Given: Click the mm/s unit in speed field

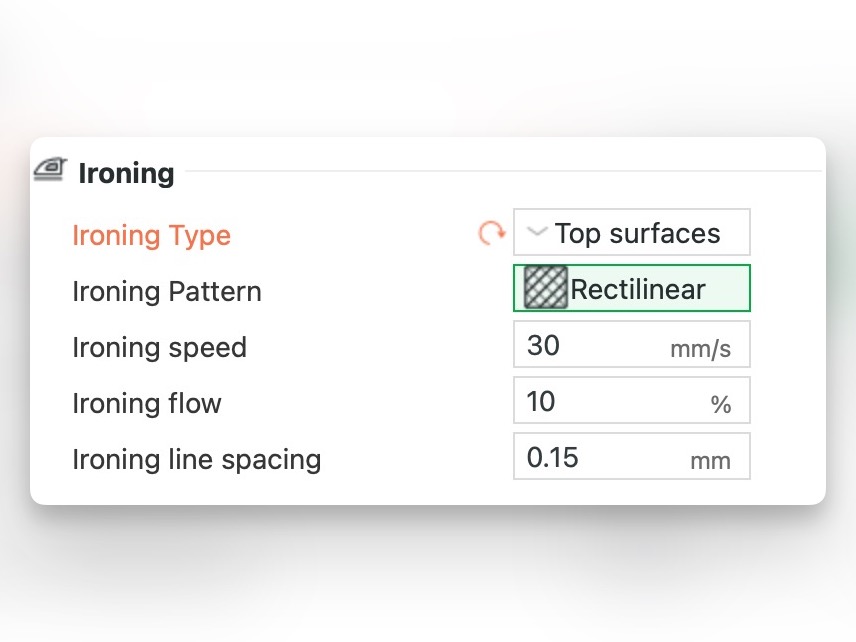Looking at the screenshot, I should click(700, 350).
